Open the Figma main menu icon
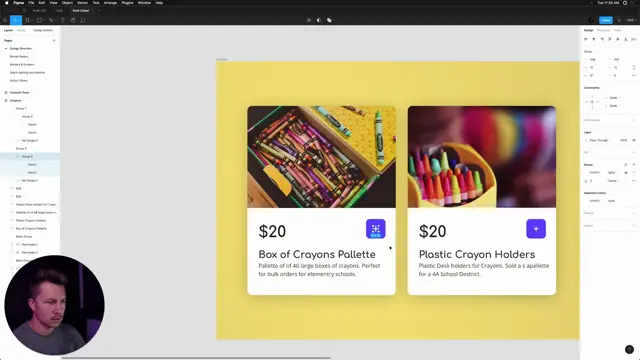 point(5,20)
